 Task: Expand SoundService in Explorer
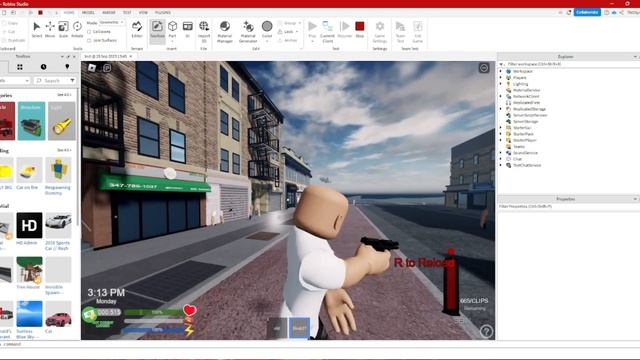[x=501, y=153]
